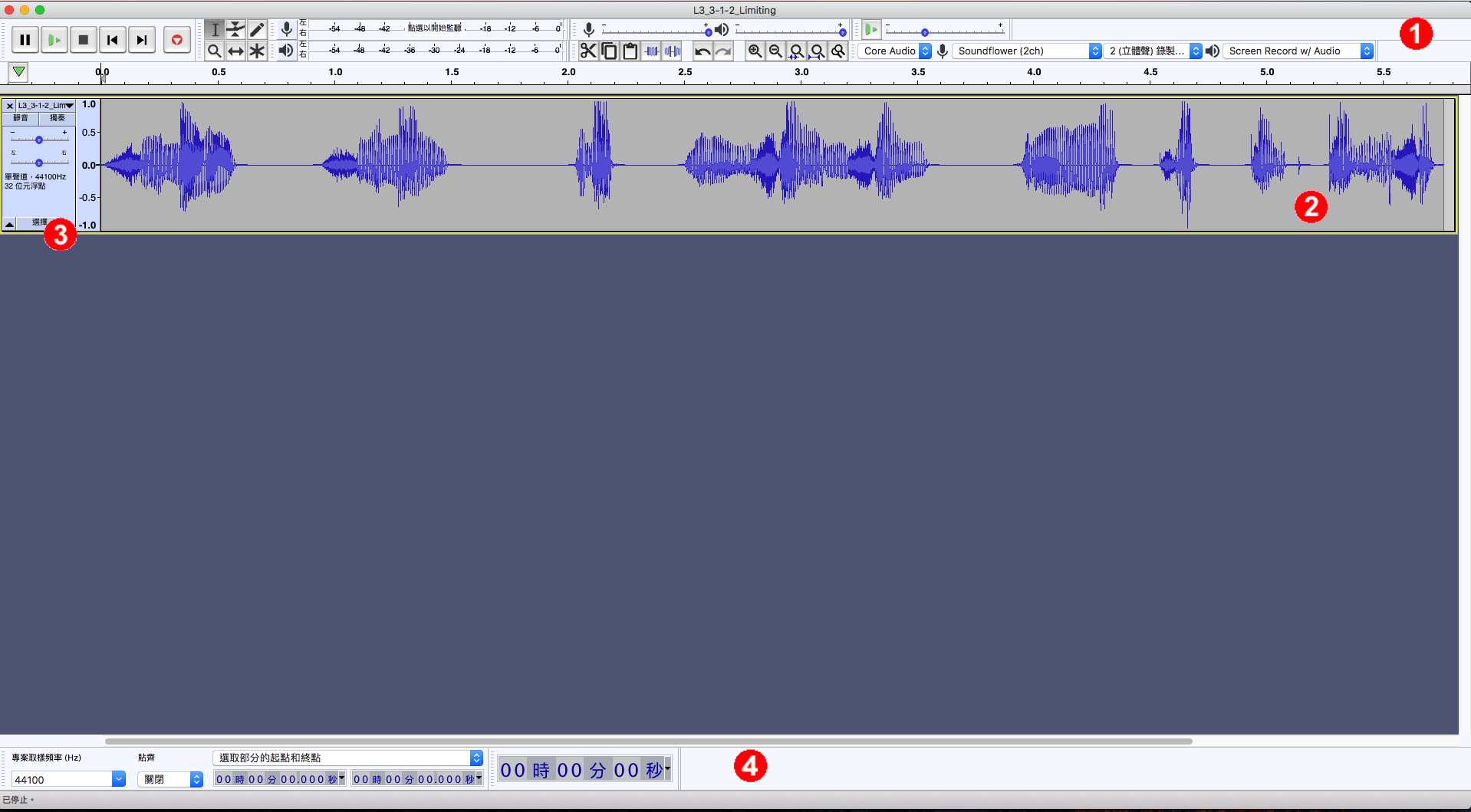The height and width of the screenshot is (812, 1471).
Task: Solo the track using the 獨奏 button
Action: pos(57,118)
